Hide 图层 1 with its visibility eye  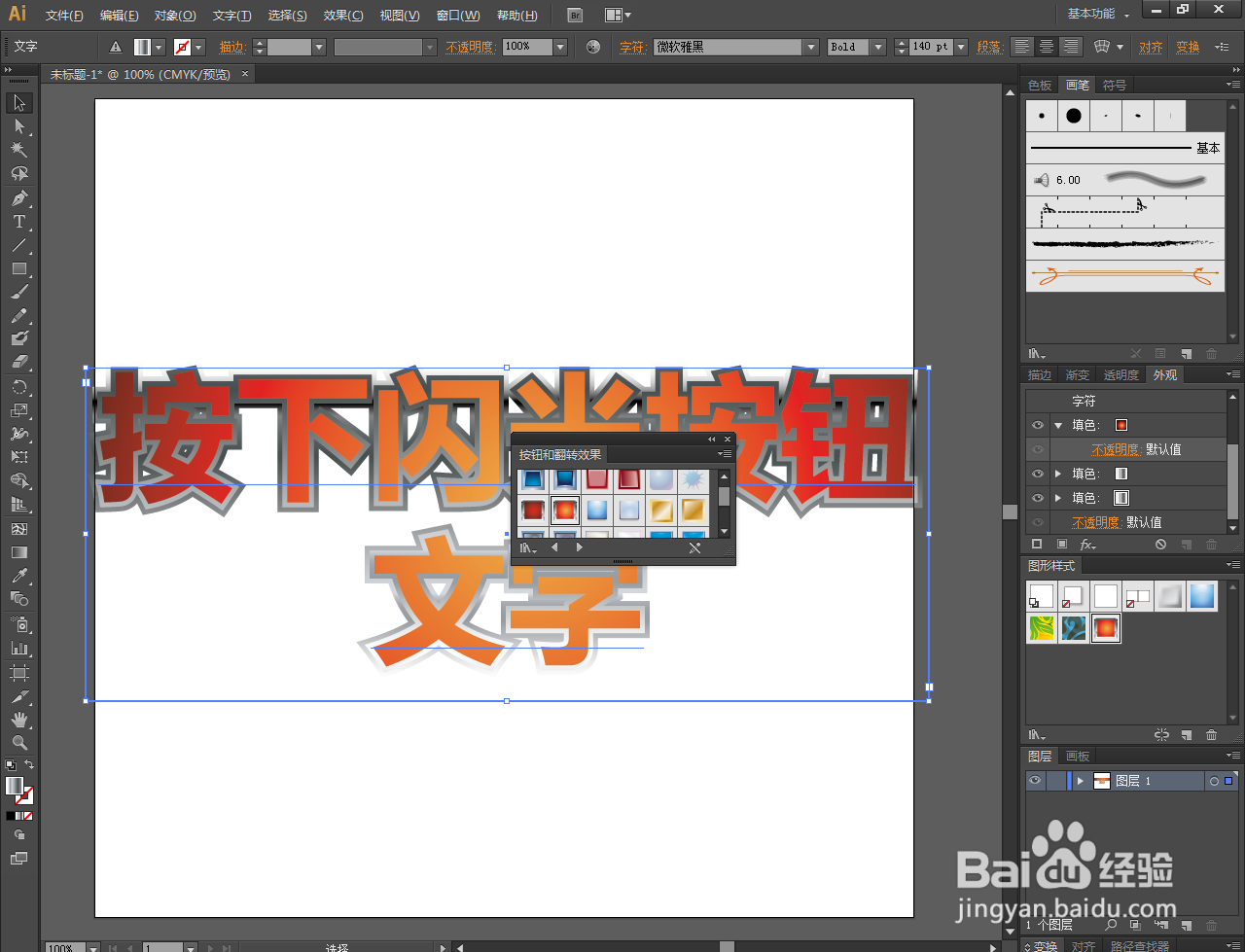point(1035,780)
